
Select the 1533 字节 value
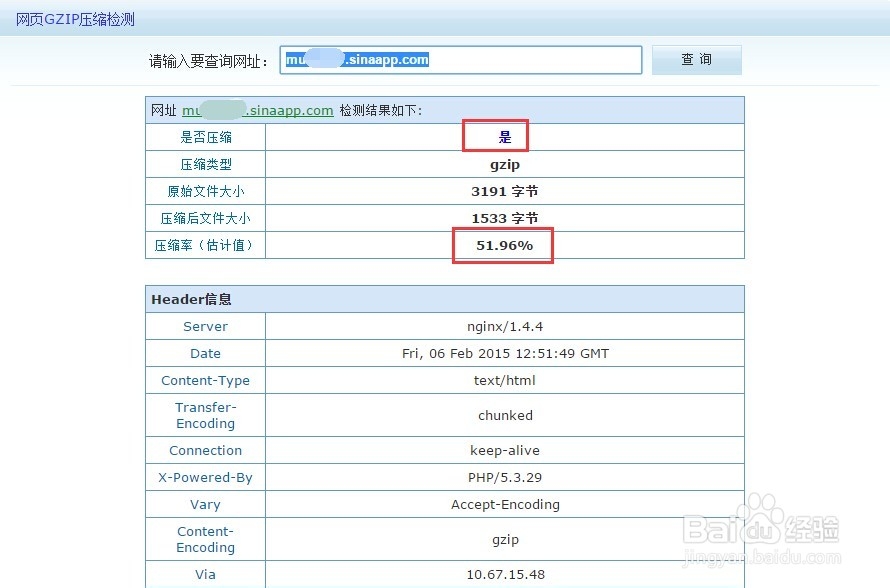pyautogui.click(x=505, y=218)
